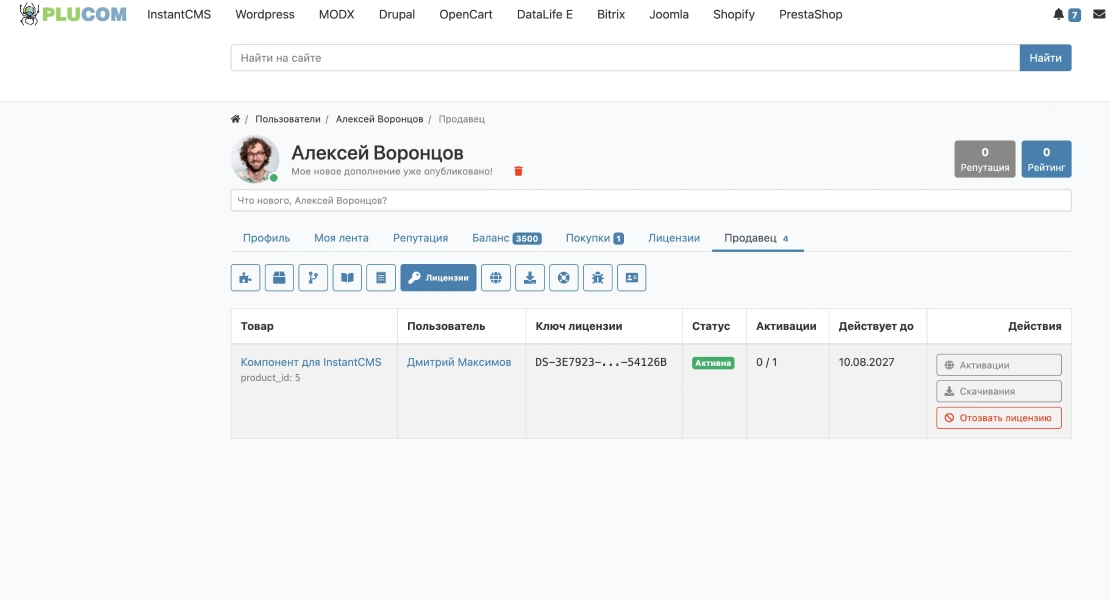Viewport: 1110px width, 600px height.
Task: Open the puzzle-piece add-ons section
Action: coord(246,277)
